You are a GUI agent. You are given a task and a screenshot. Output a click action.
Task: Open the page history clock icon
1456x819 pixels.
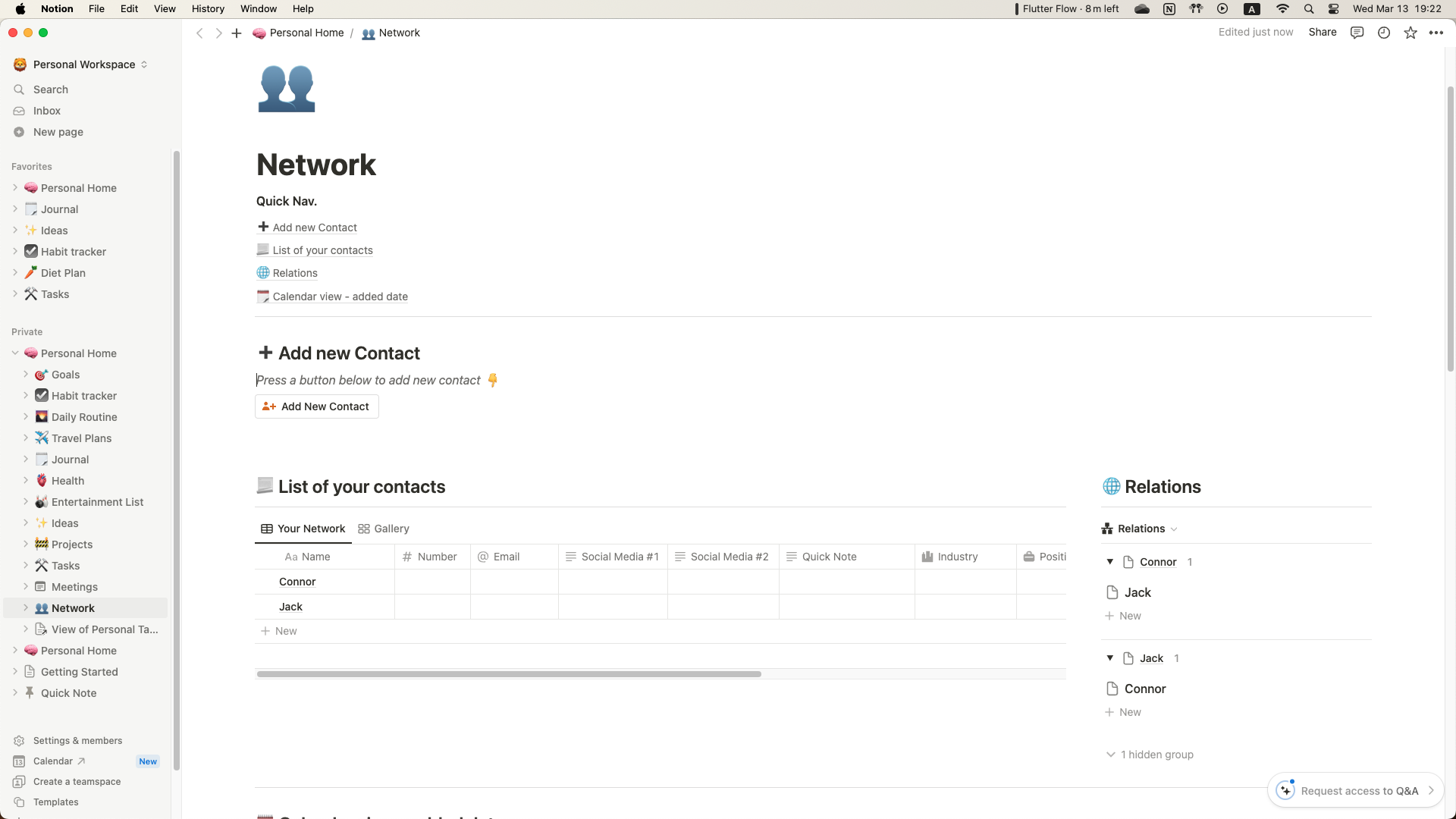[x=1384, y=33]
